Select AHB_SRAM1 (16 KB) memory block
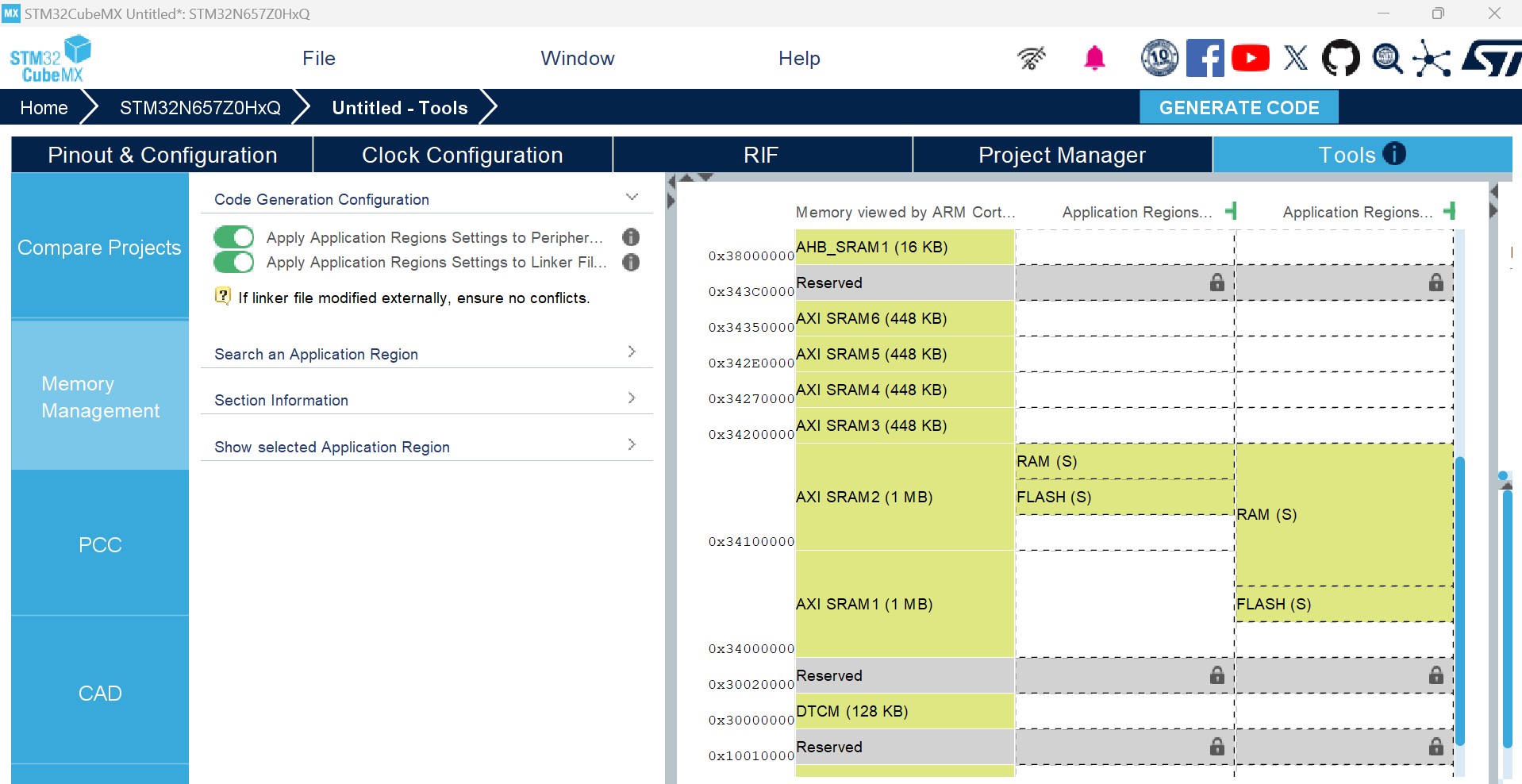Viewport: 1522px width, 784px height. pos(905,247)
